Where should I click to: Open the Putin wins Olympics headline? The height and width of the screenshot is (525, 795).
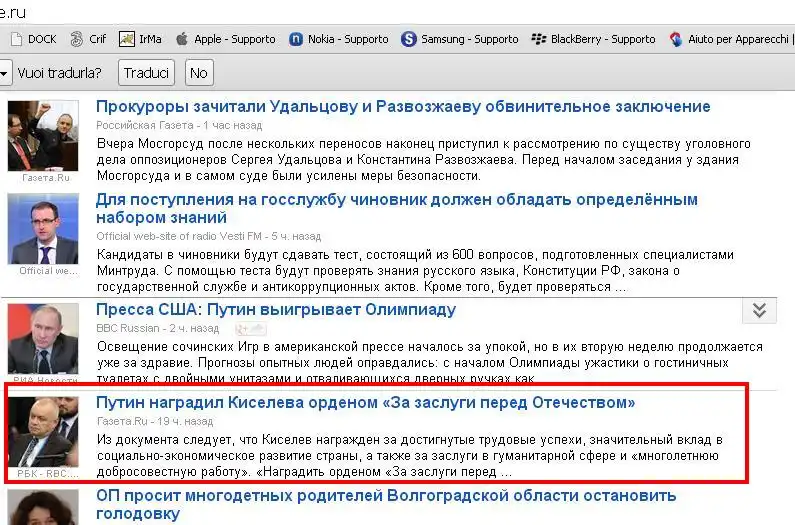pos(276,310)
